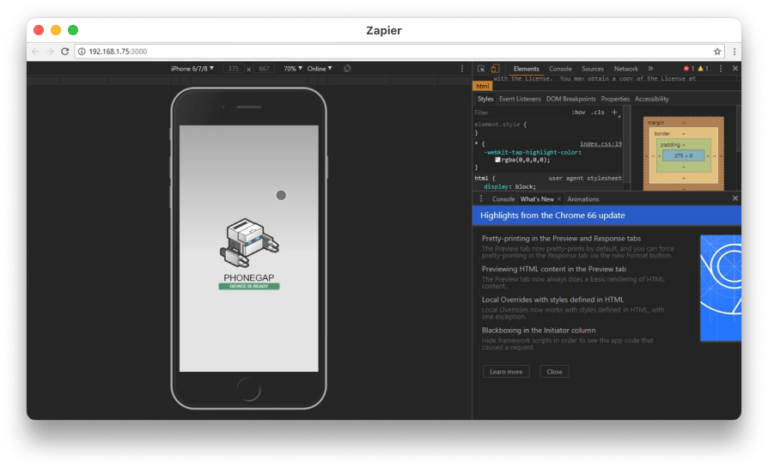Viewport: 768px width, 468px height.
Task: Click the padding label in box model
Action: (670, 145)
